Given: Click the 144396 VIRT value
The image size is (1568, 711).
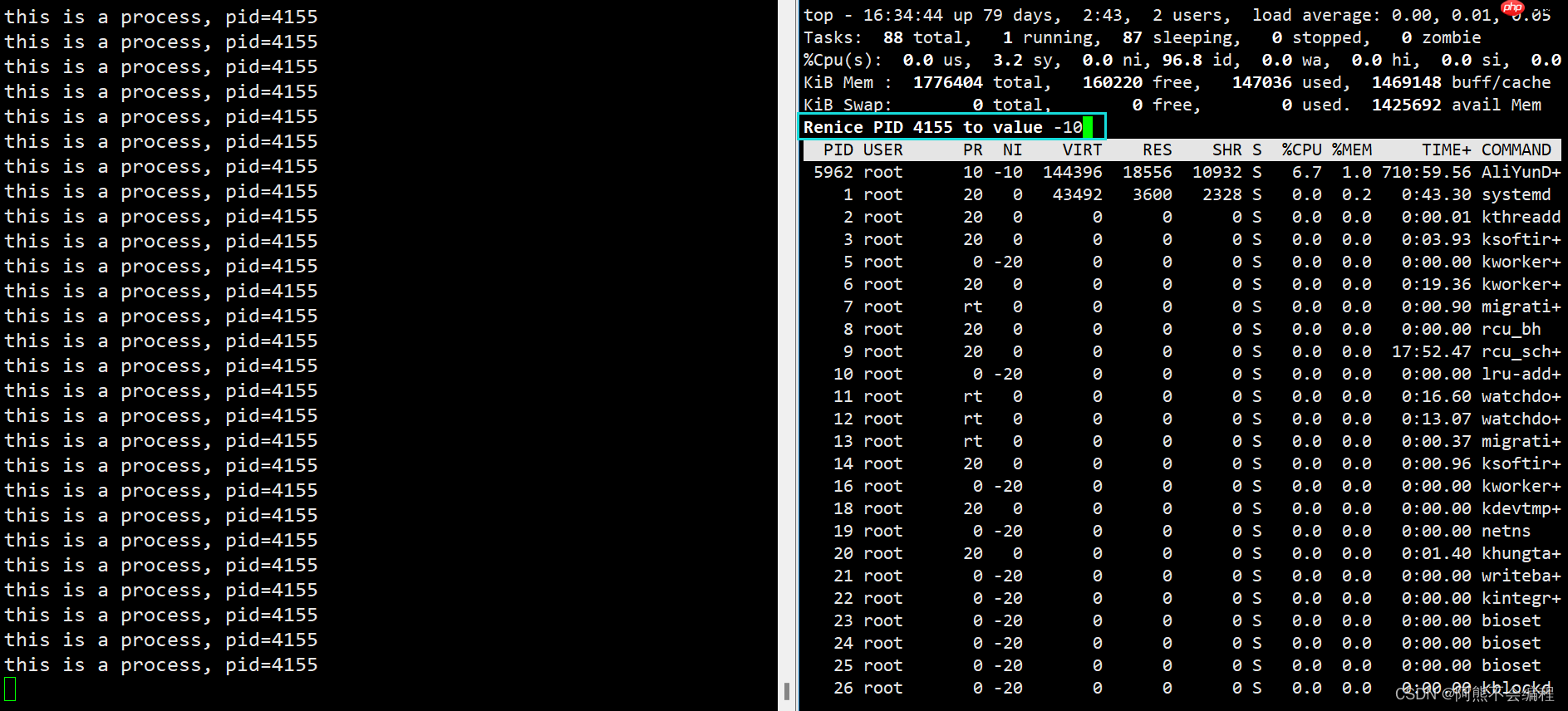Looking at the screenshot, I should (1073, 172).
